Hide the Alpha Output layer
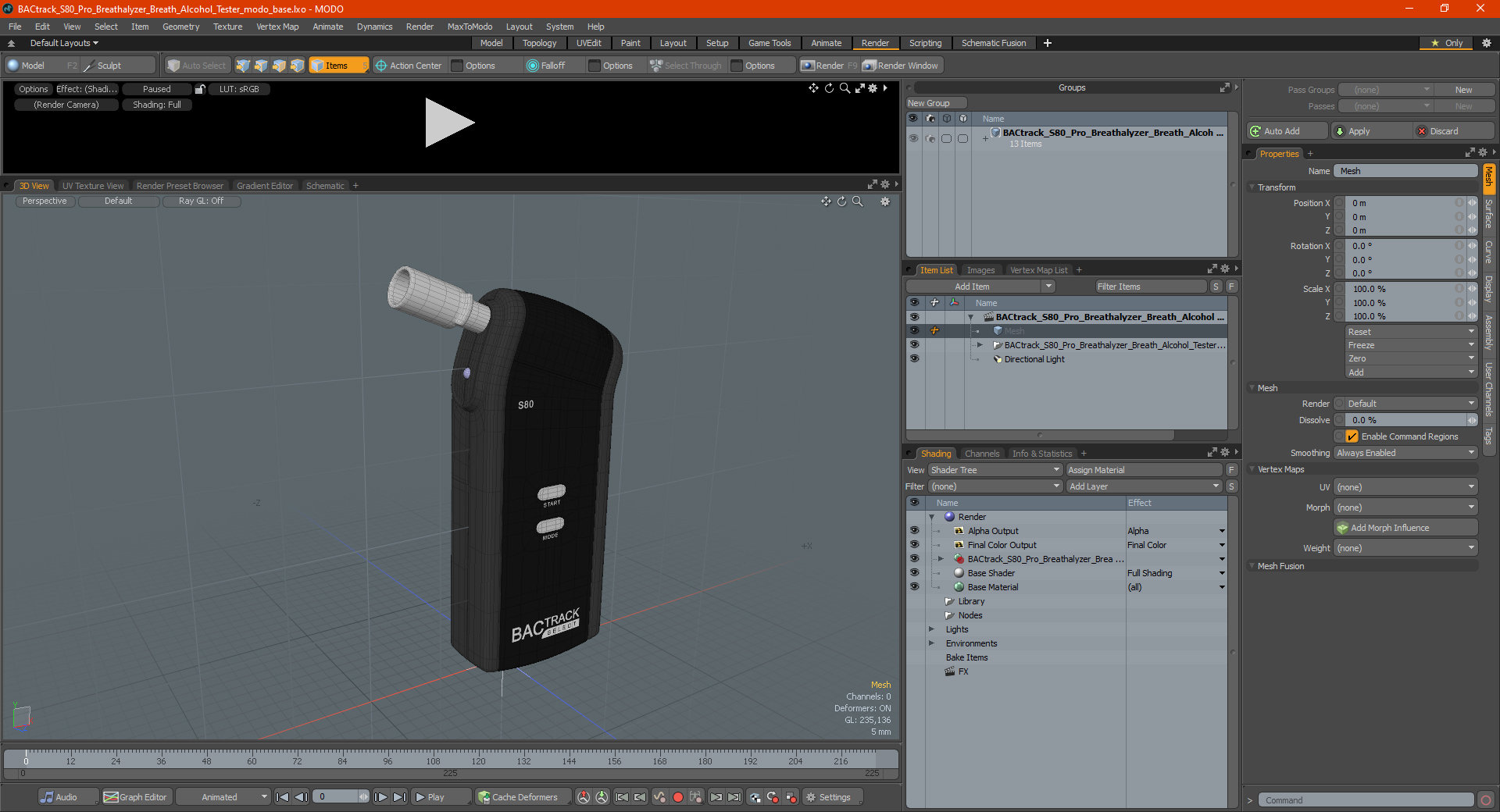 (914, 531)
